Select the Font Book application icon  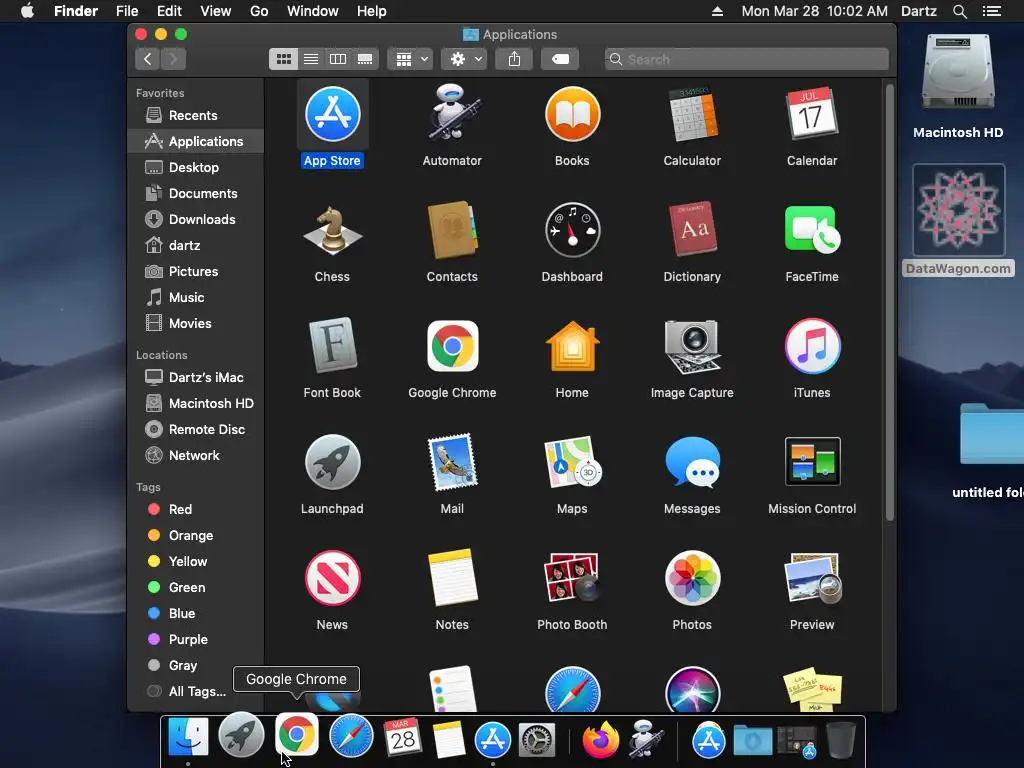click(332, 345)
